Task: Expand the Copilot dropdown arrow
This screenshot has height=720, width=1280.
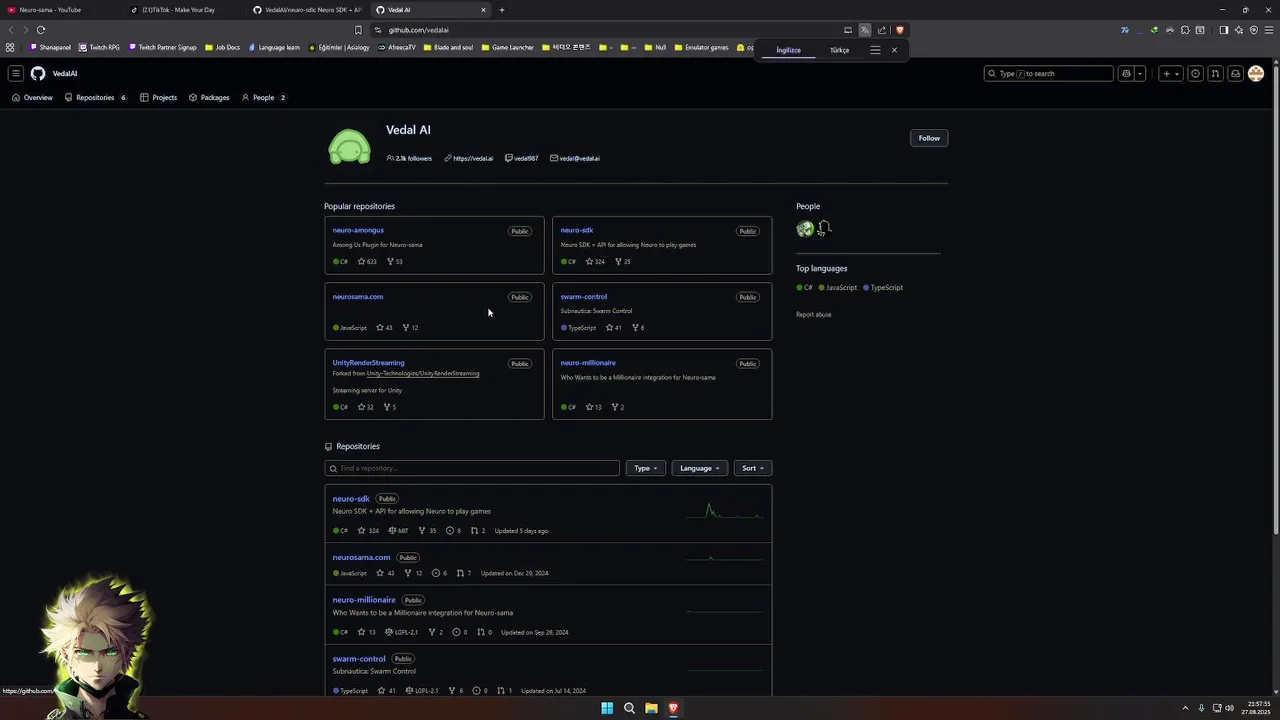Action: coord(1139,73)
